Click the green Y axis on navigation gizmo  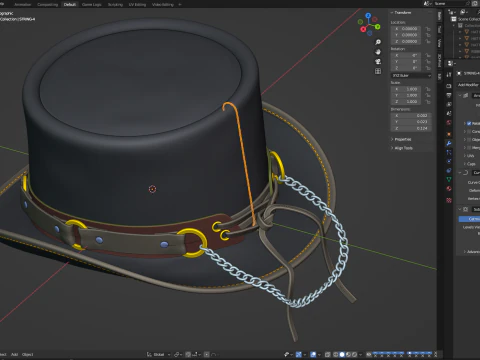(378, 27)
